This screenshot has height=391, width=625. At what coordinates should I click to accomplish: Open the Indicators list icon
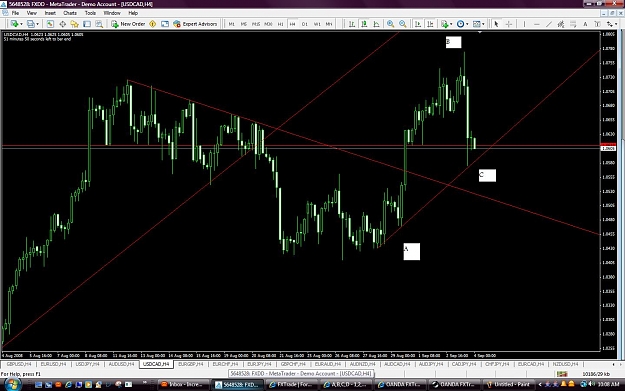click(x=444, y=24)
